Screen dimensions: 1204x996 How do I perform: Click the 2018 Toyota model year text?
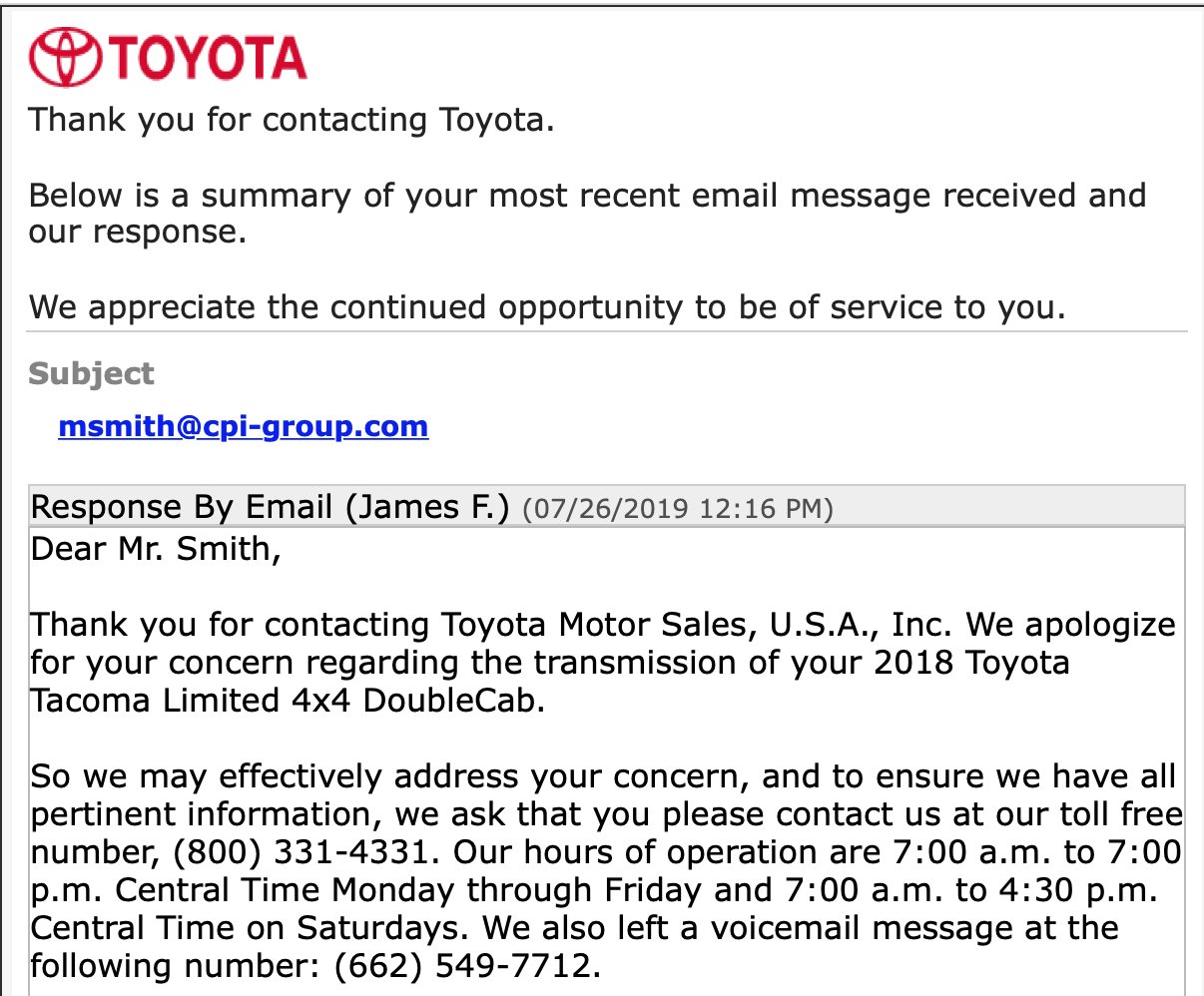coord(971,663)
